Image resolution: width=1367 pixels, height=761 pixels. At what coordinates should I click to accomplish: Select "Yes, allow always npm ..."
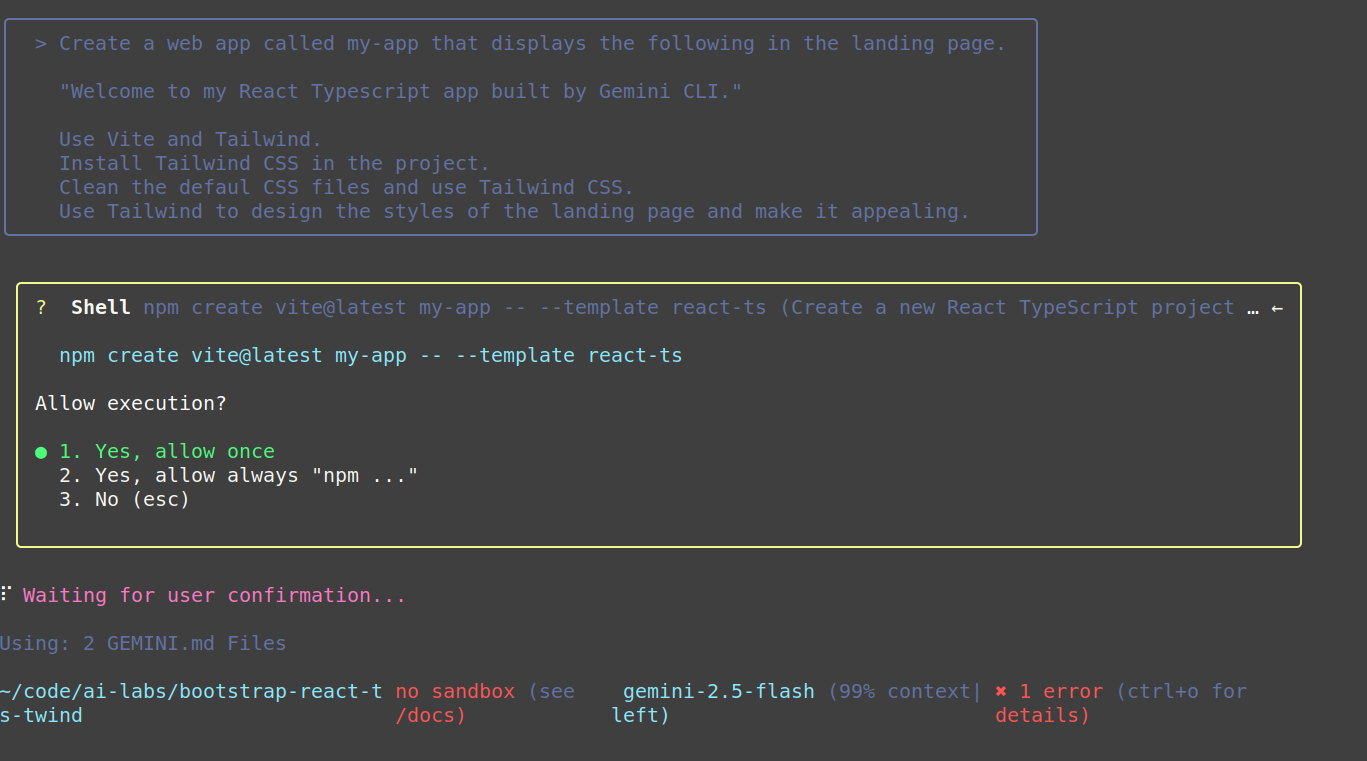coord(238,475)
